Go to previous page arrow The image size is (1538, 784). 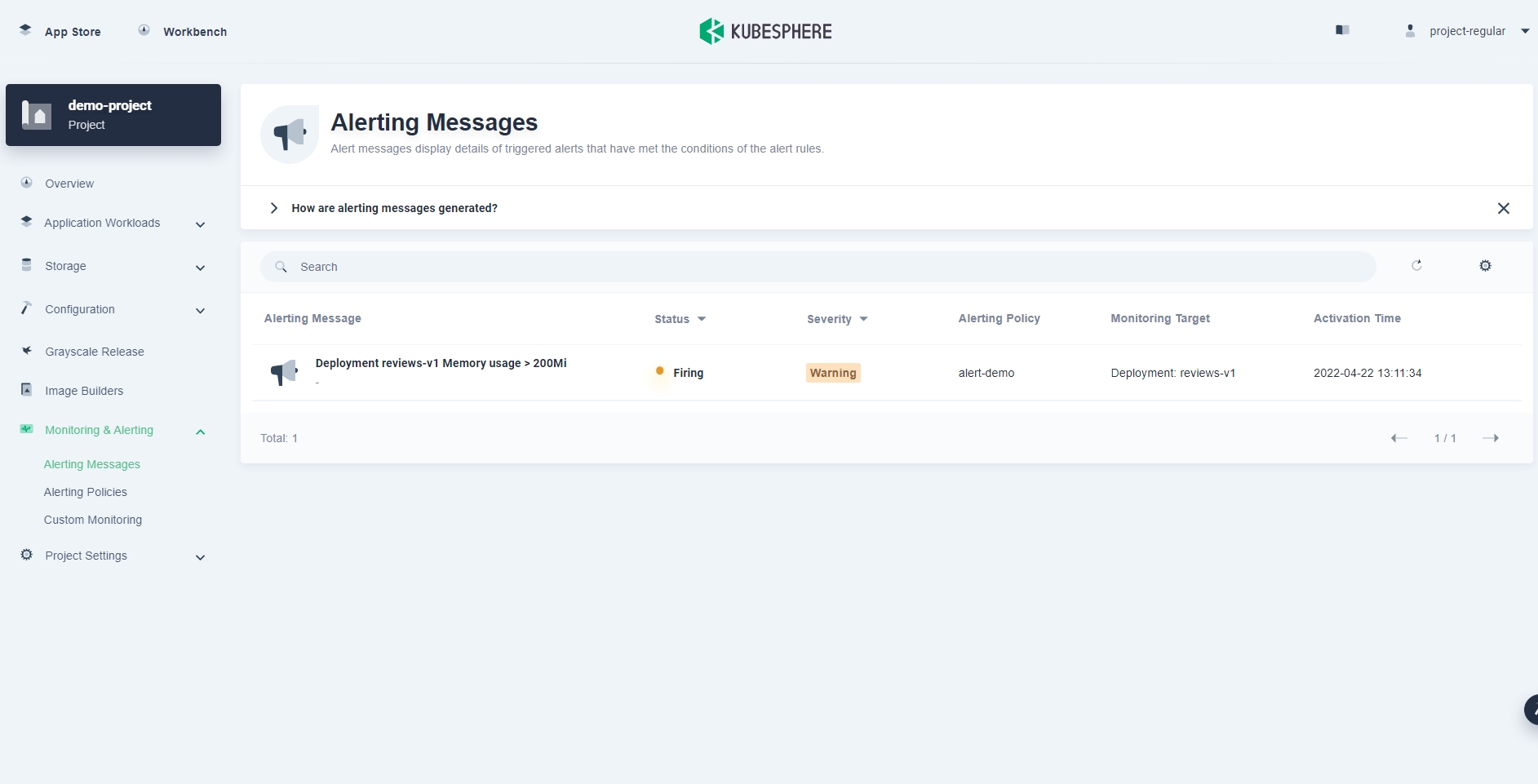[1398, 438]
